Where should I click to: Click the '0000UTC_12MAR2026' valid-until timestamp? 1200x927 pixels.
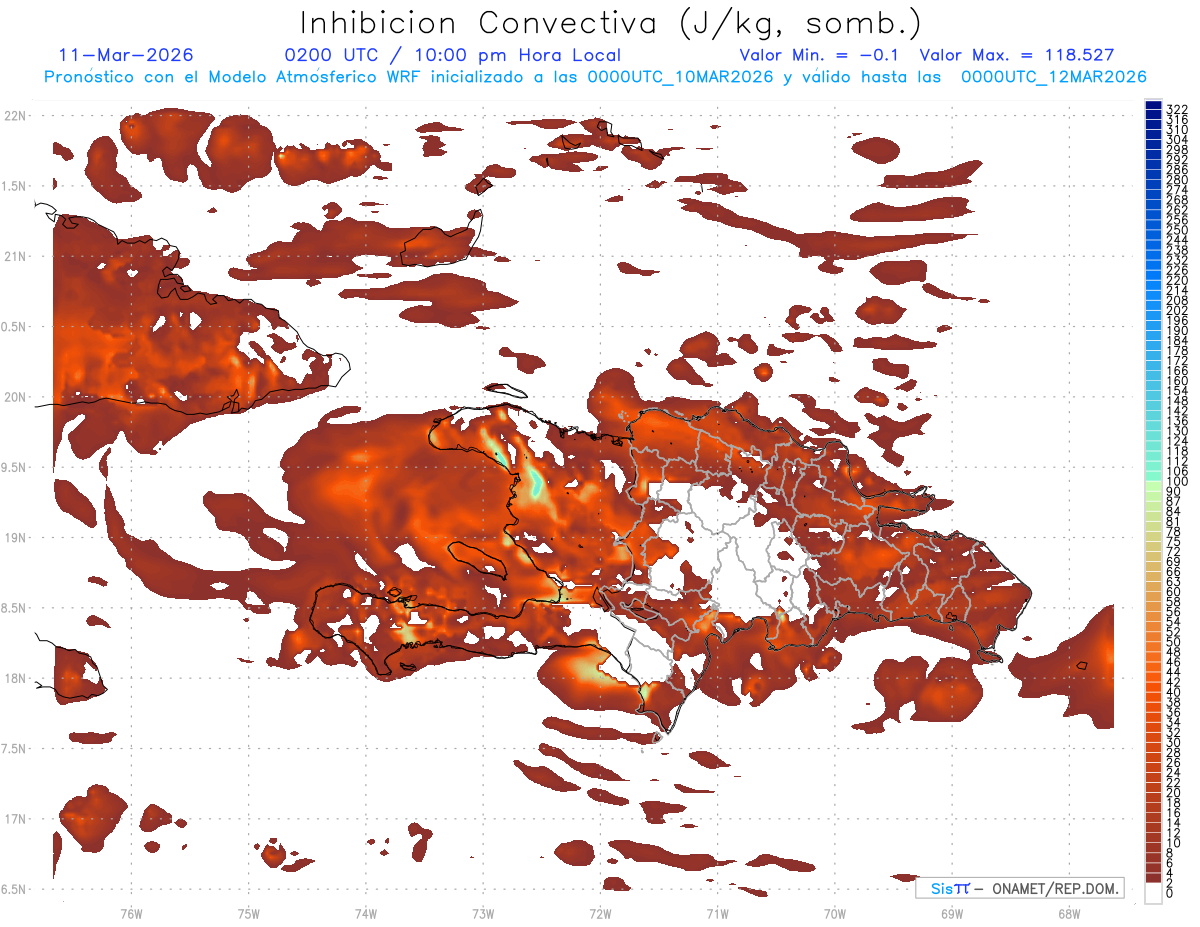point(1053,76)
